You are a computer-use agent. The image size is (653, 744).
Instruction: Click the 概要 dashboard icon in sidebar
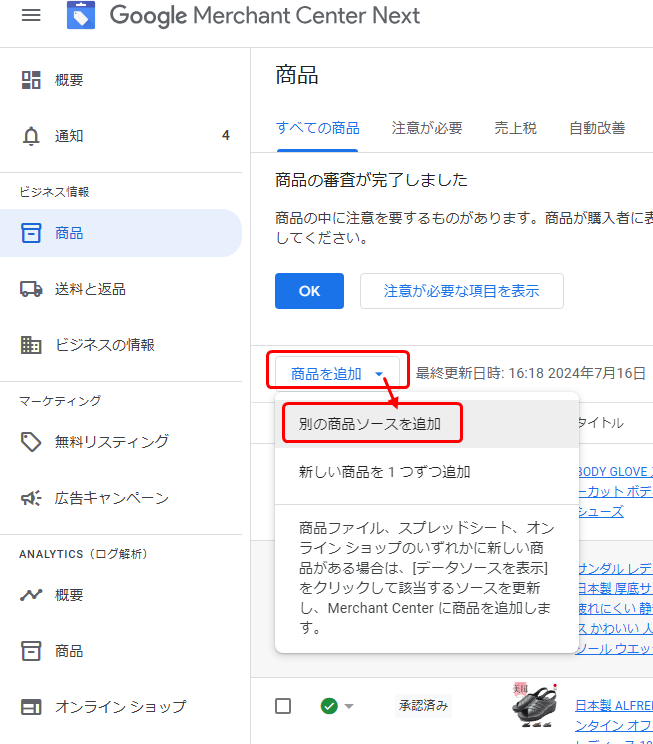click(x=31, y=80)
